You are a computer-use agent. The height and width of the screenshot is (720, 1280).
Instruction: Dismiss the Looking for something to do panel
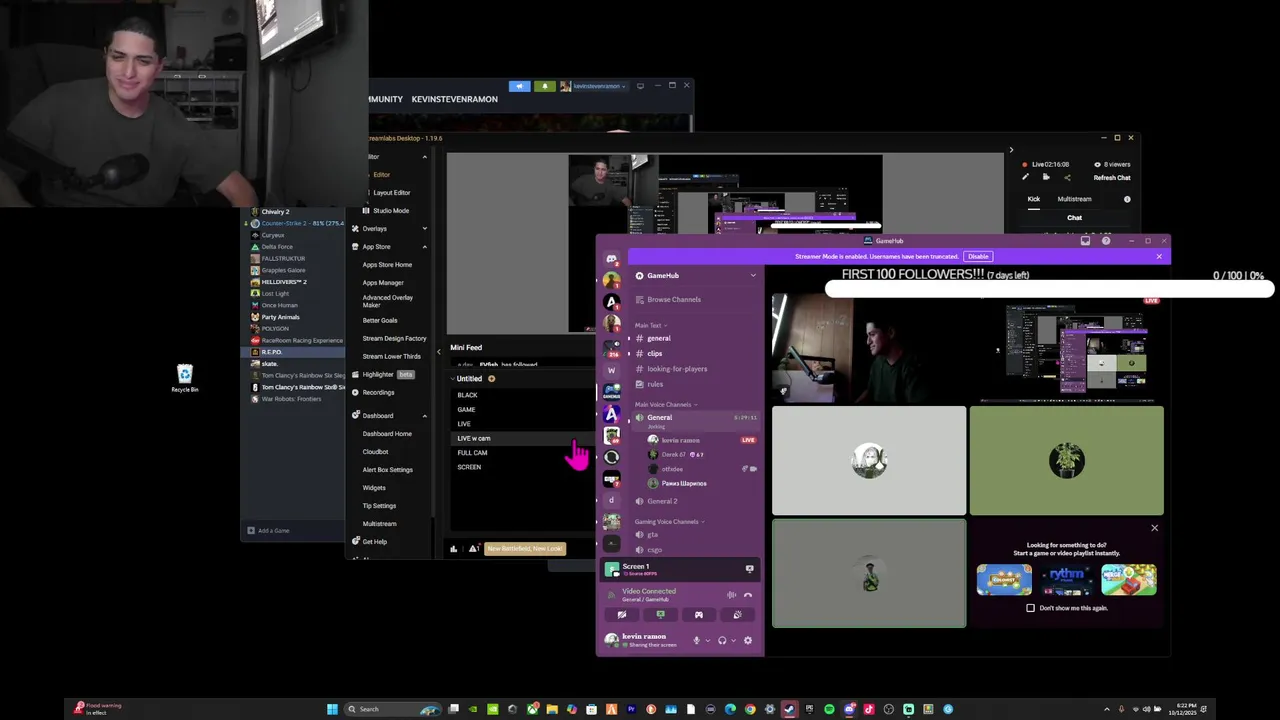coord(1154,528)
